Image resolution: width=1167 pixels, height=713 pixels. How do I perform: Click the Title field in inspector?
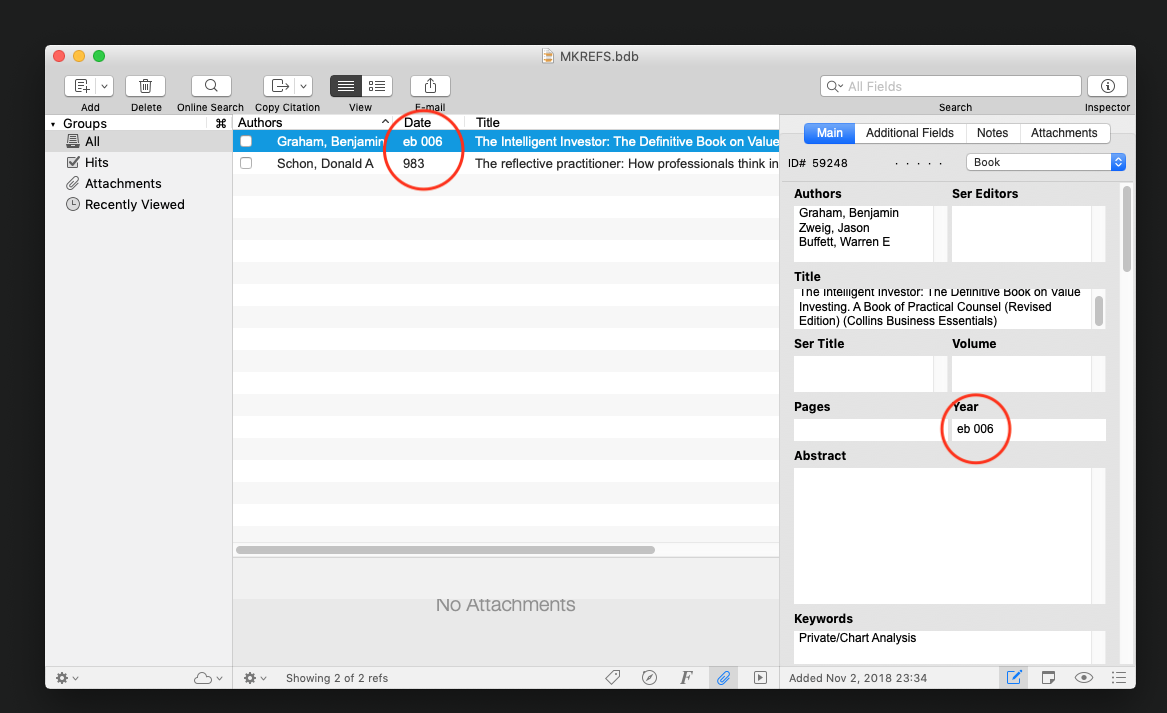coord(943,308)
